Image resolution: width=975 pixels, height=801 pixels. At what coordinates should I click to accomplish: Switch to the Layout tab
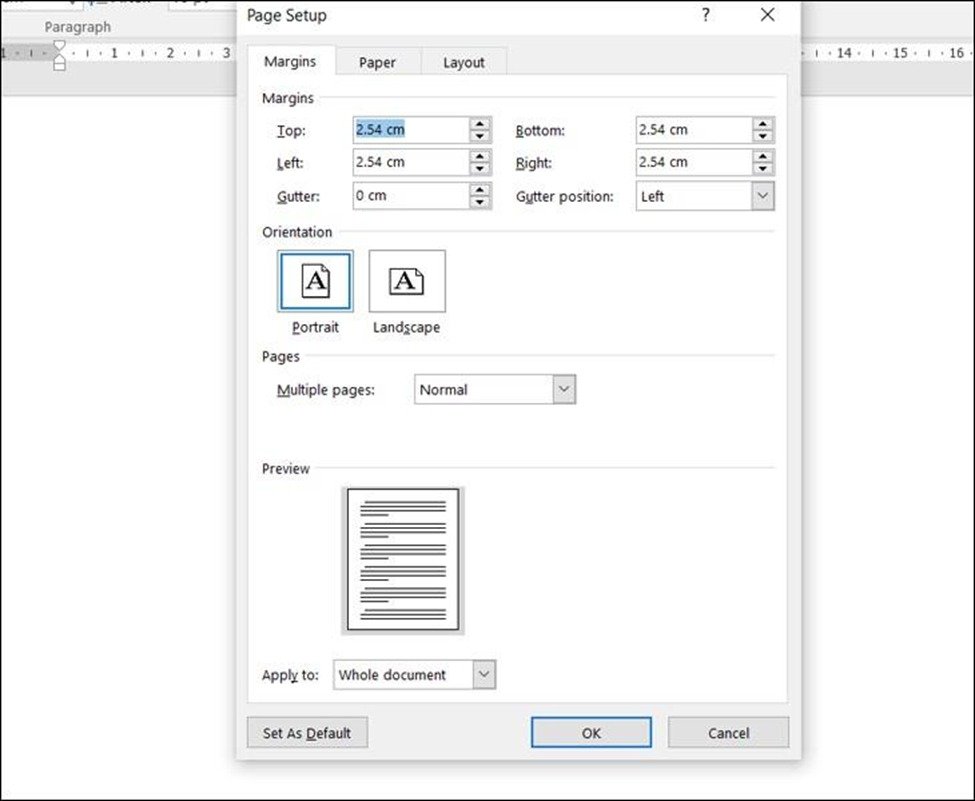point(464,62)
